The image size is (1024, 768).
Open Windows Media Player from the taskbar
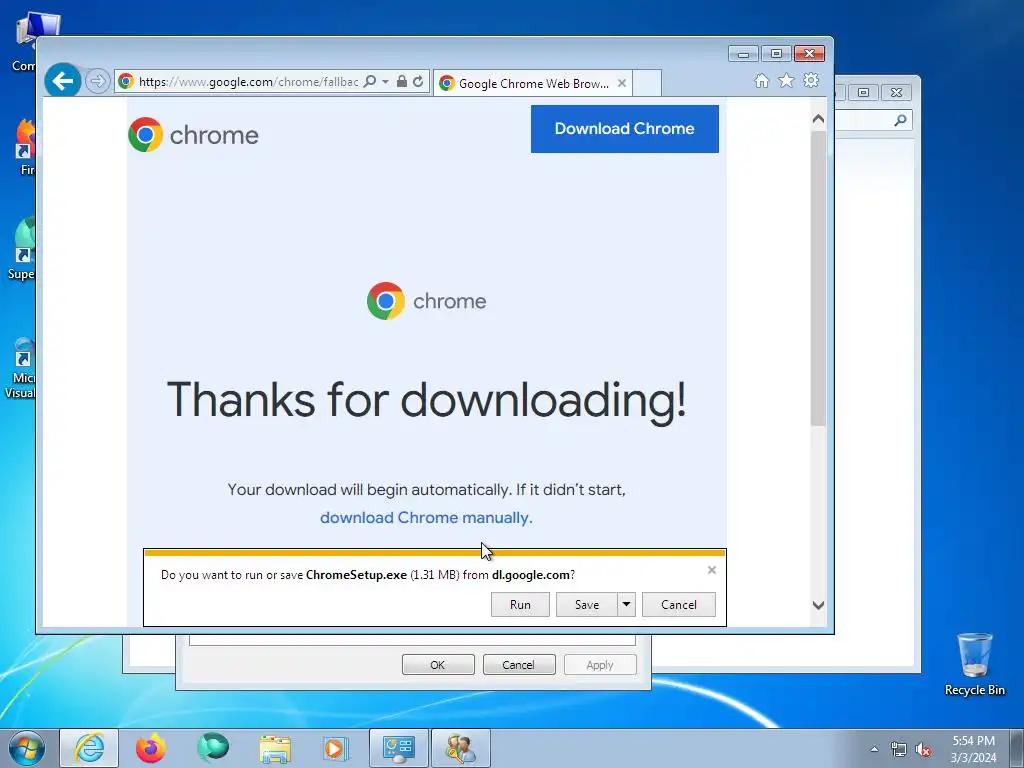[337, 748]
